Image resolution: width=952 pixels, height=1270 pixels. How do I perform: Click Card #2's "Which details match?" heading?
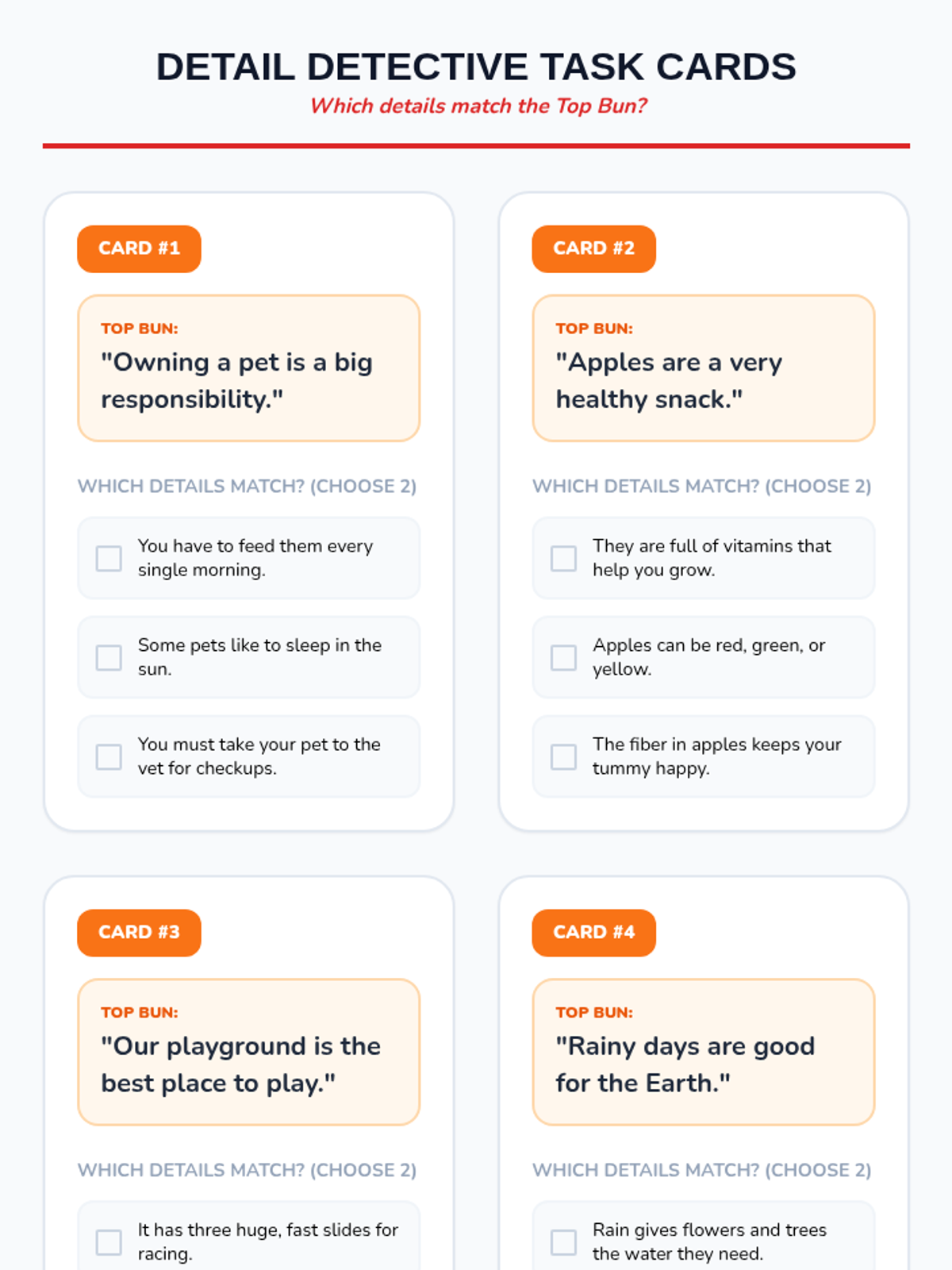701,487
